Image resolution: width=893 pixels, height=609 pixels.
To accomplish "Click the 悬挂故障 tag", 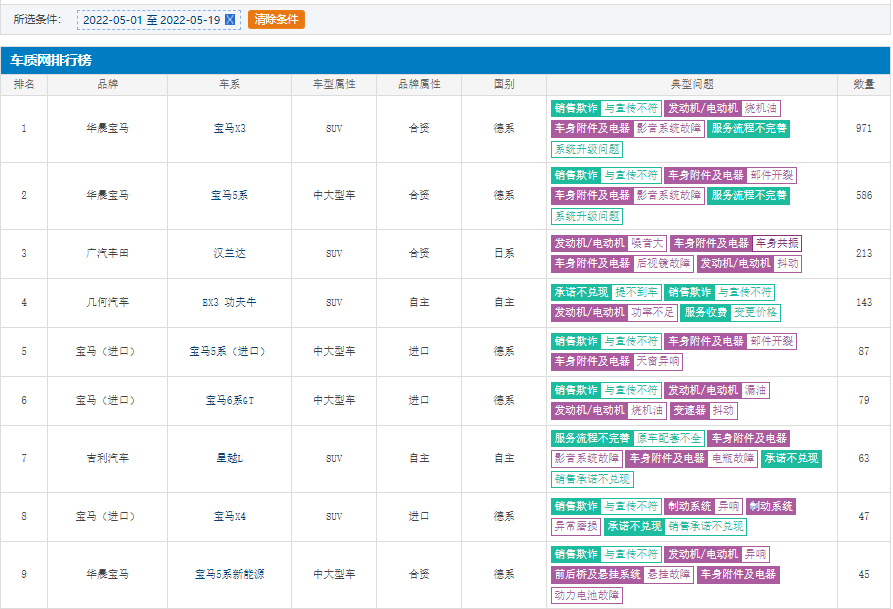I will click(x=669, y=574).
